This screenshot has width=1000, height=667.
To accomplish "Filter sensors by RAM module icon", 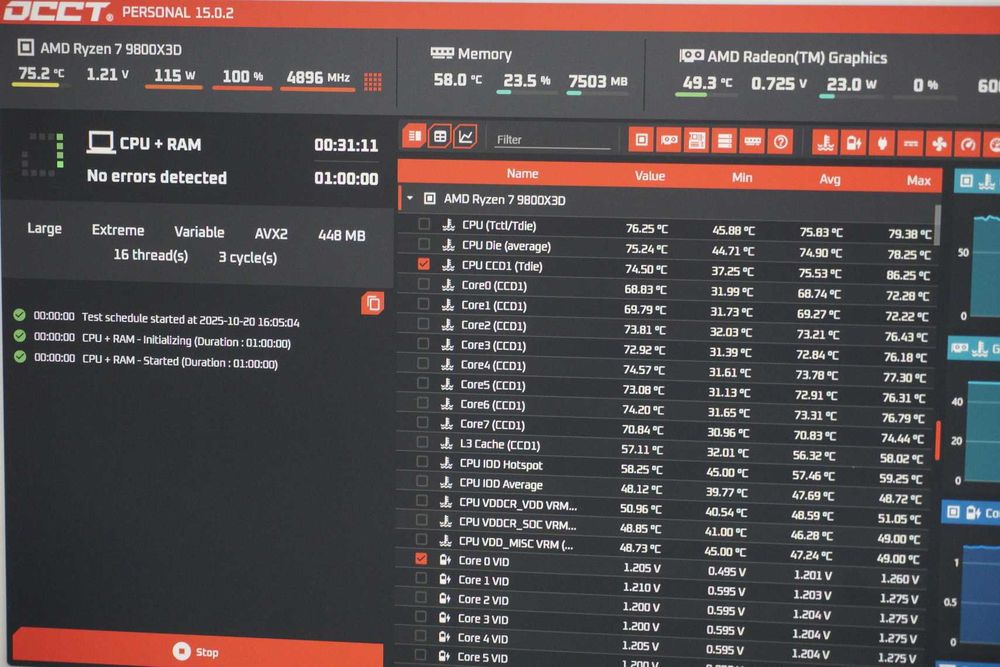I will (753, 142).
